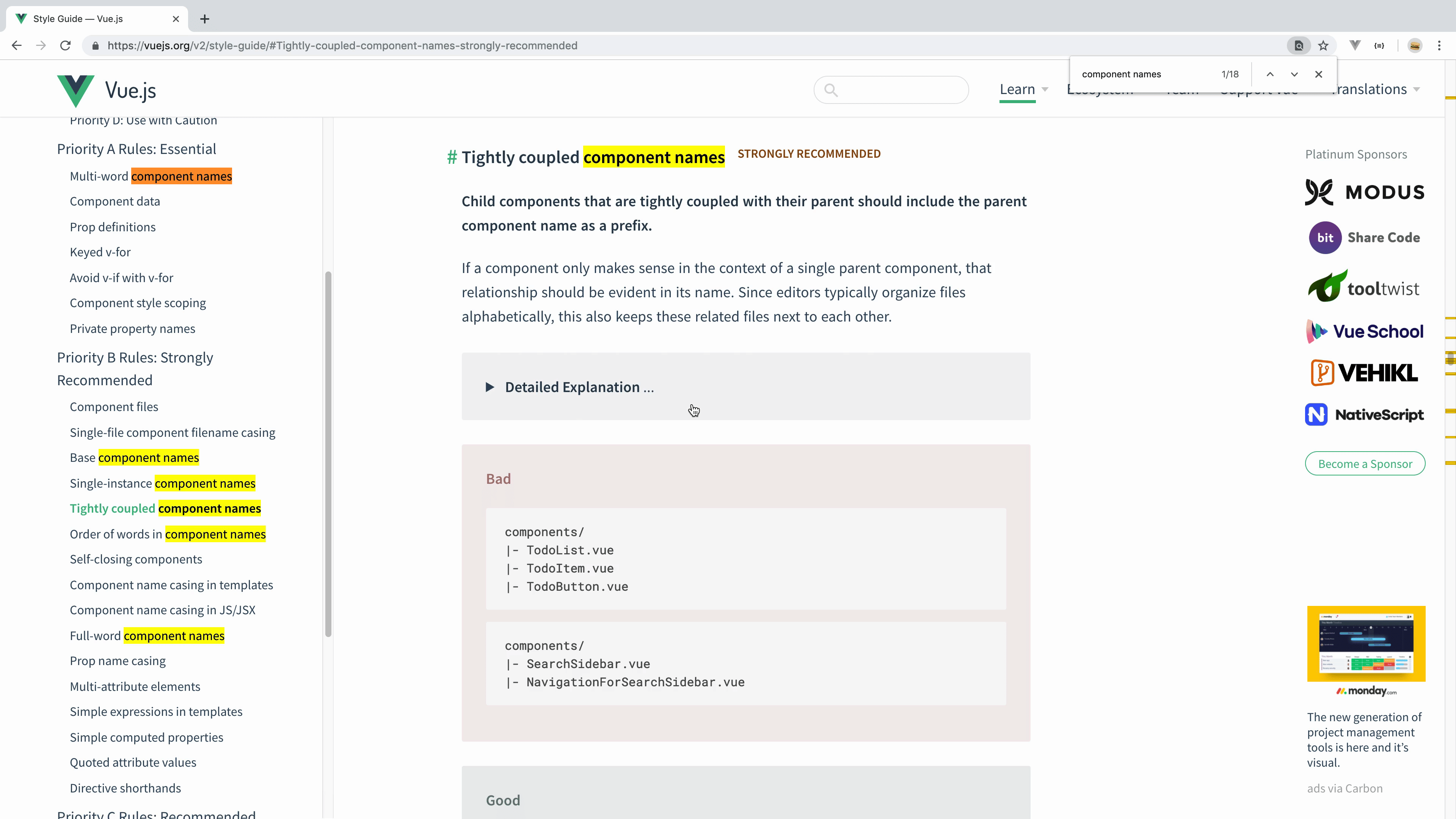Click the Vue.js logo
Screen dimensions: 1456x819
click(x=106, y=91)
